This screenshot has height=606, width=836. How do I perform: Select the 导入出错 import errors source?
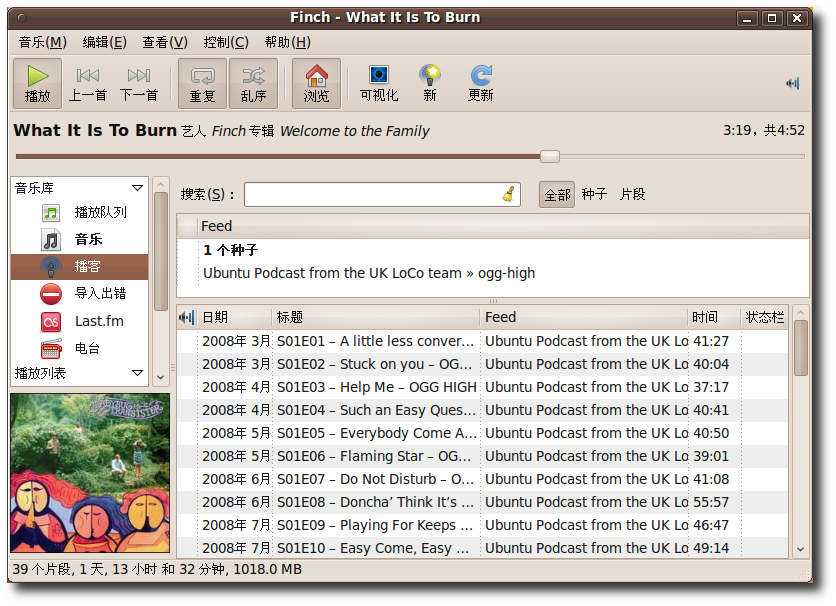[x=79, y=294]
